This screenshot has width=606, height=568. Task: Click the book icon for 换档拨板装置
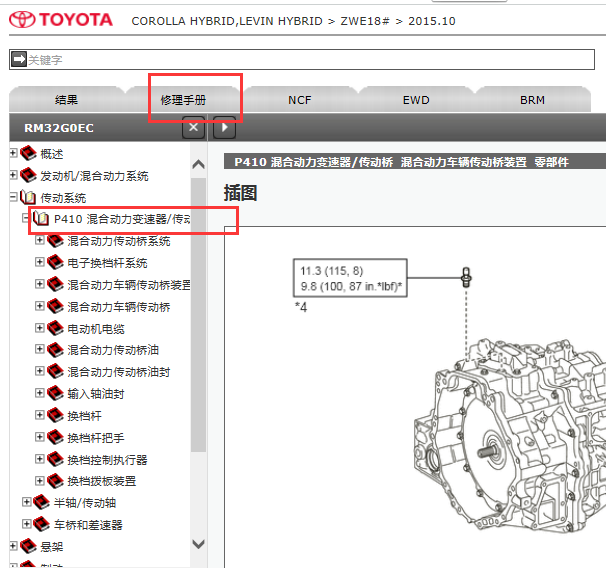tap(55, 481)
